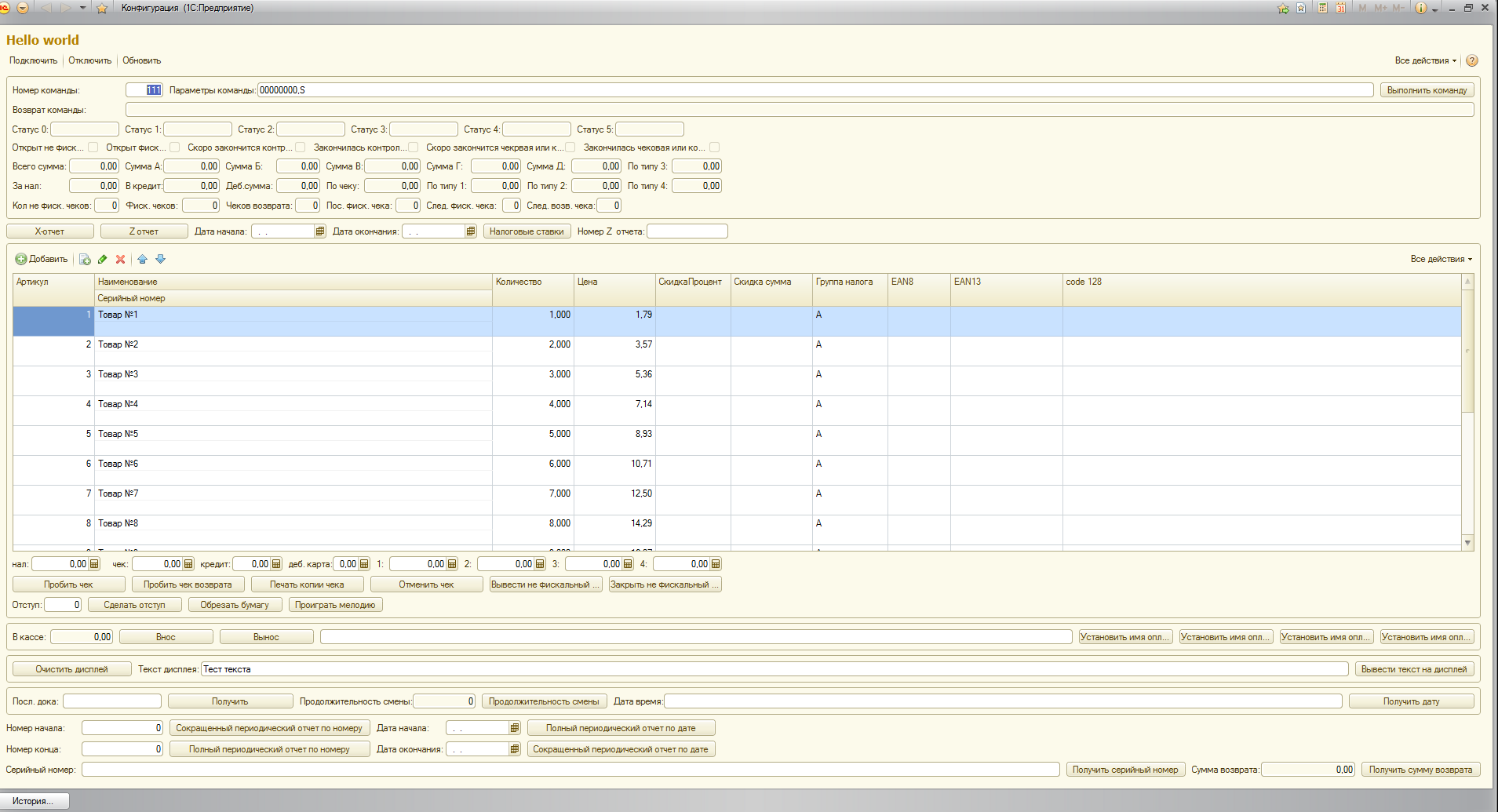Image resolution: width=1498 pixels, height=812 pixels.
Task: Open calculator for the чек field
Action: point(188,564)
